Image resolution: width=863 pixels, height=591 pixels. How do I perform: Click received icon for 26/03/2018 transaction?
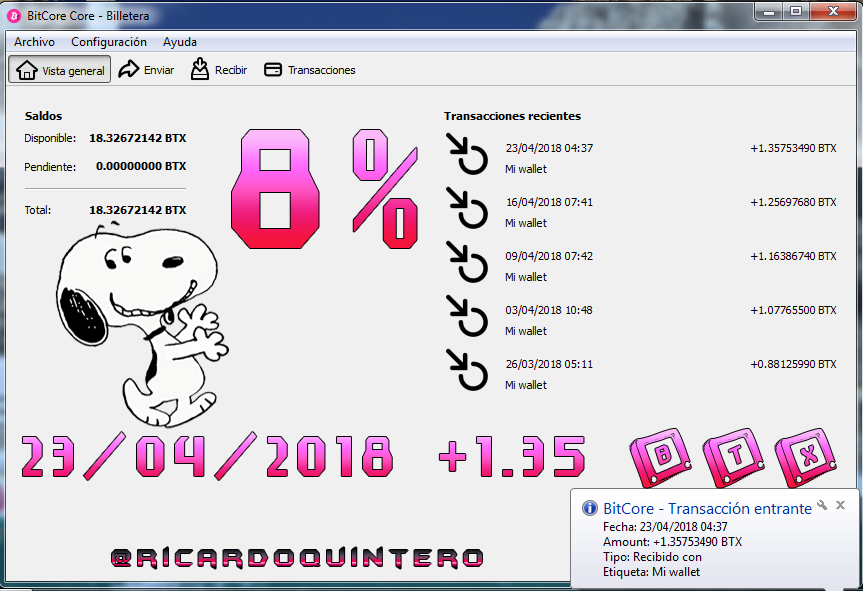(x=467, y=370)
